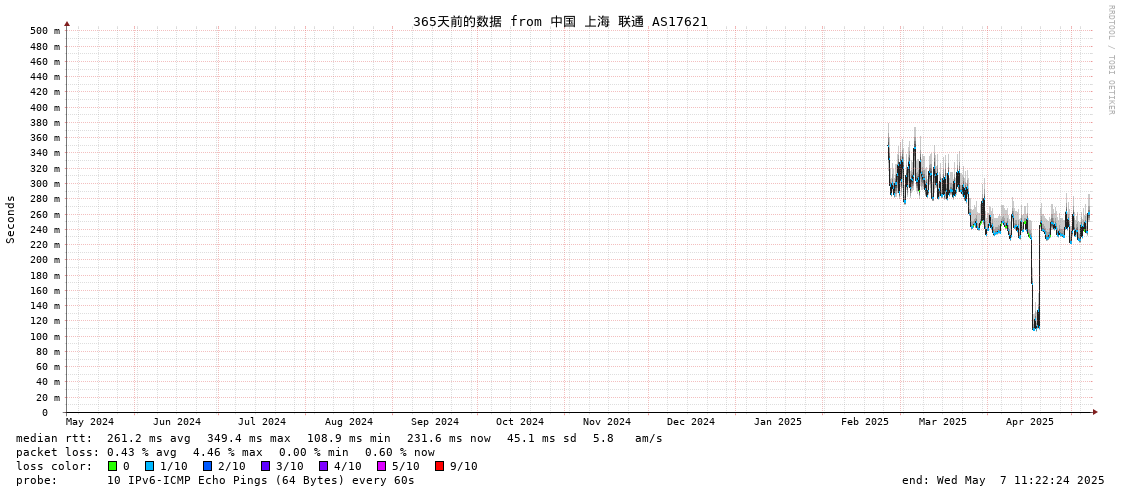This screenshot has height=494, width=1121.
Task: Click the graph title mentioning AS17621
Action: (560, 21)
